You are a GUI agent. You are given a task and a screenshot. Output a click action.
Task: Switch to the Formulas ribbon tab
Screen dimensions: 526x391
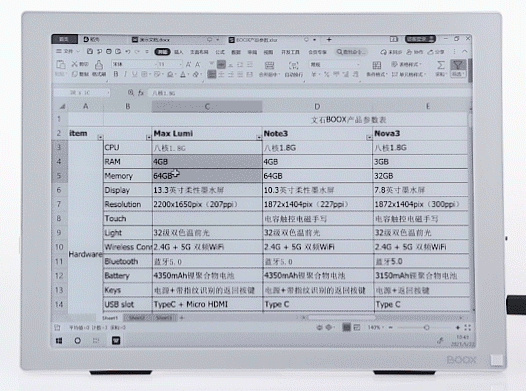pos(220,52)
